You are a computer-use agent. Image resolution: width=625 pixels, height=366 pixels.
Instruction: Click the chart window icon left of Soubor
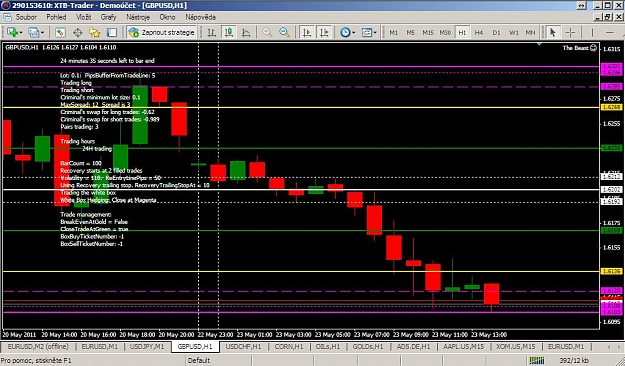[x=7, y=17]
